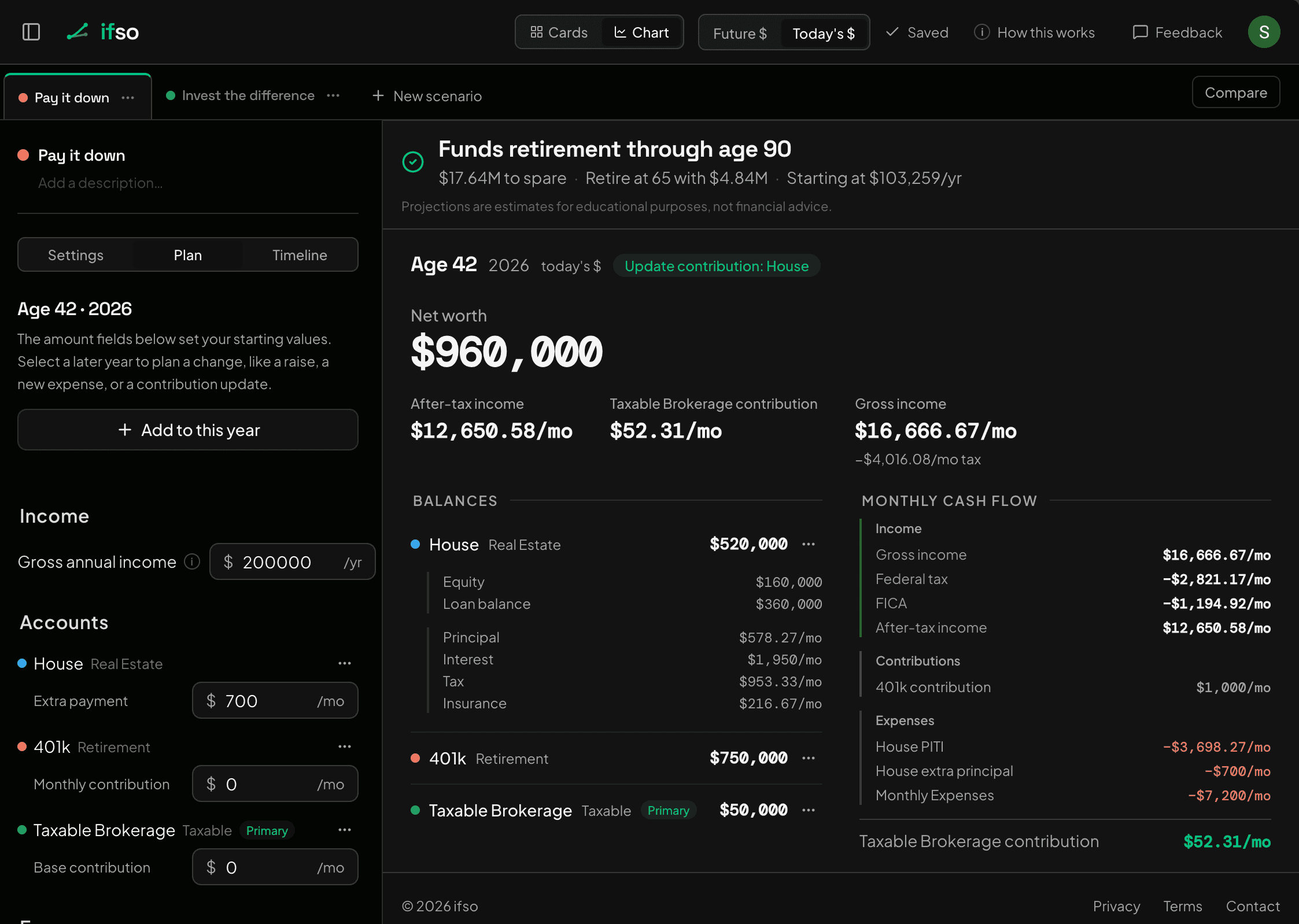
Task: Open the user avatar S menu
Action: (x=1264, y=32)
